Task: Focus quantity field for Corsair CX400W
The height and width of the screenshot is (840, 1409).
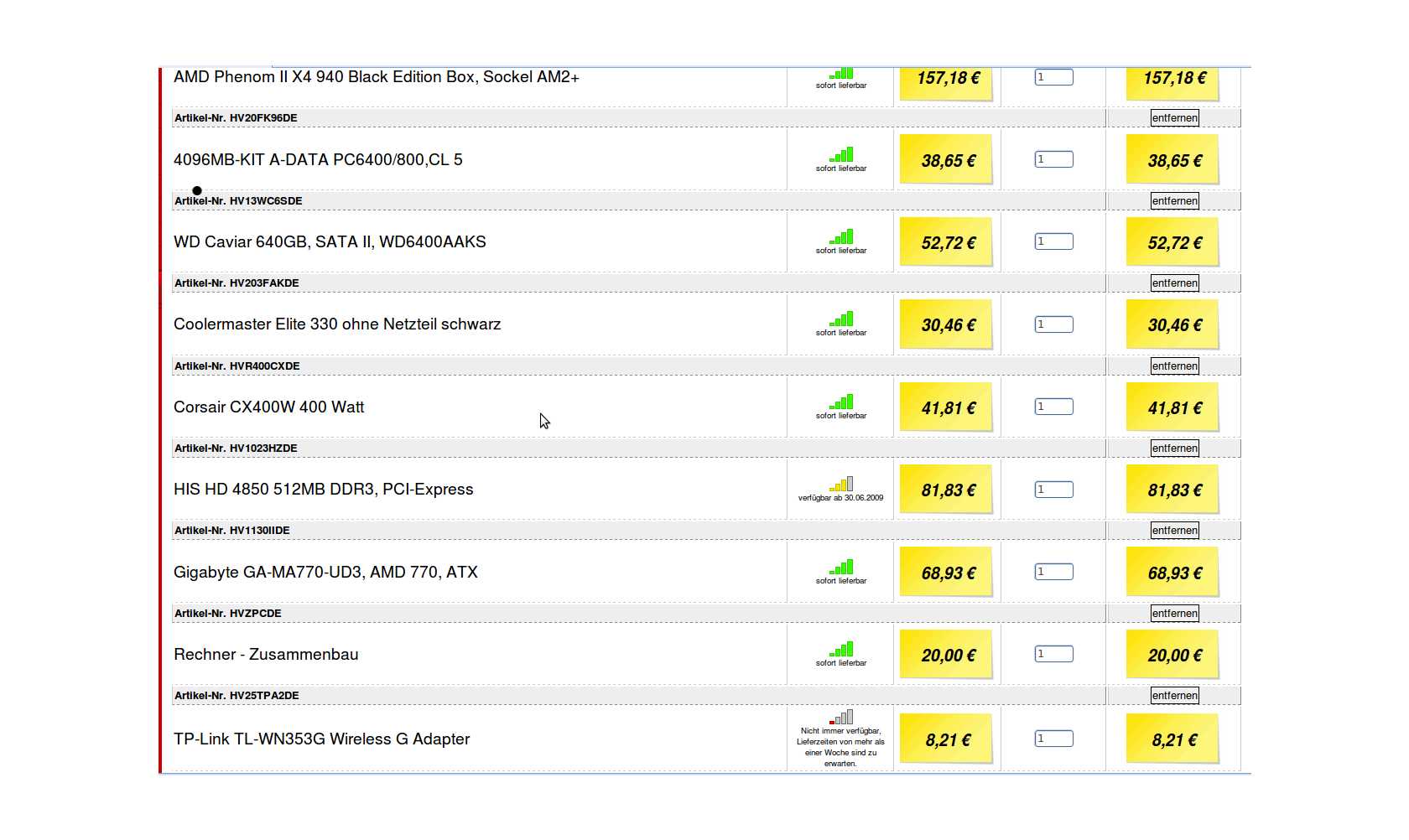Action: pos(1054,407)
